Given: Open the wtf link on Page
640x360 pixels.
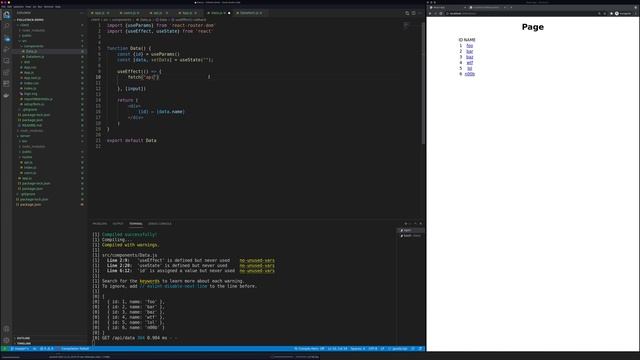Looking at the screenshot, I should point(470,63).
